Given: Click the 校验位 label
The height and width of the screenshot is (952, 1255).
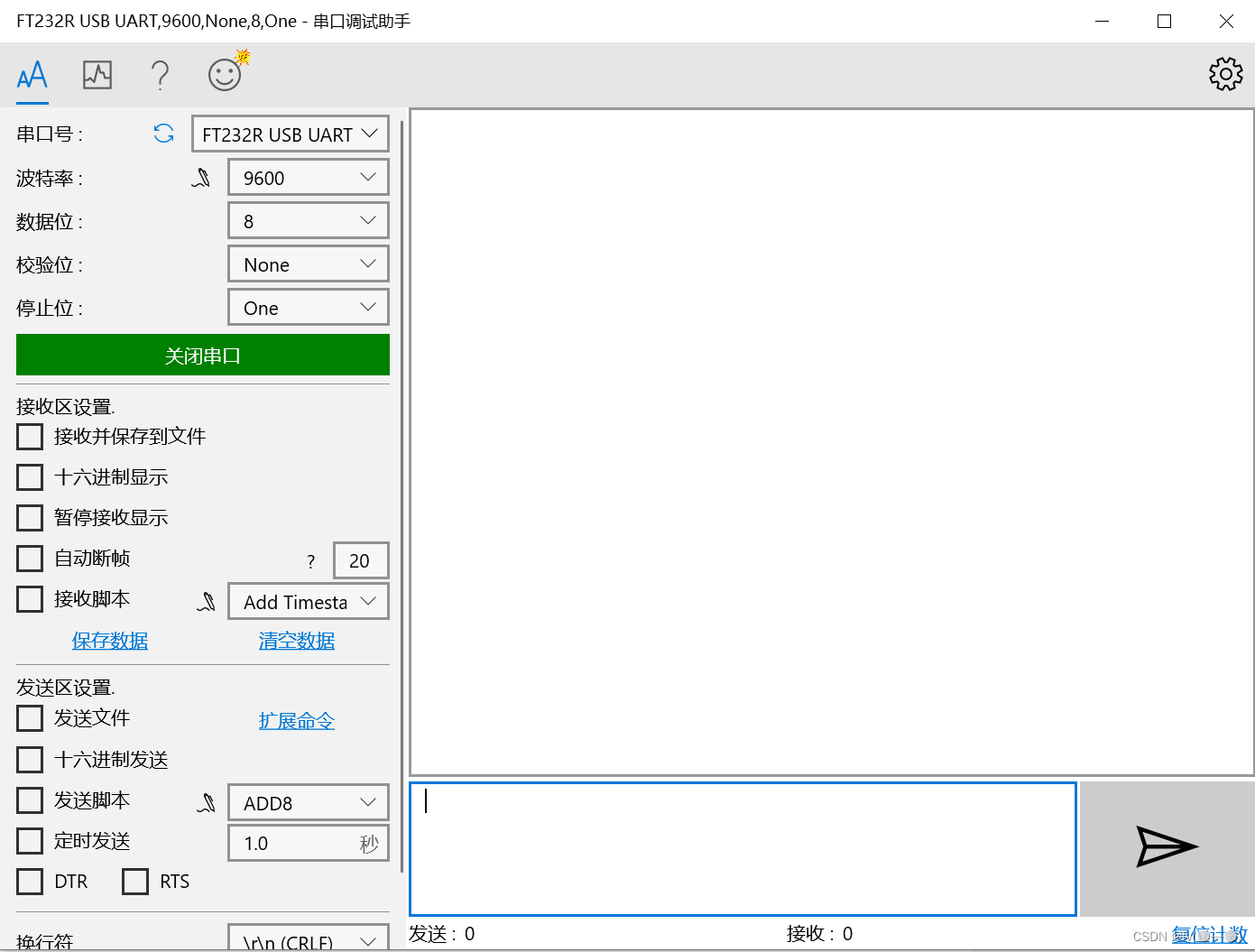Looking at the screenshot, I should click(50, 265).
